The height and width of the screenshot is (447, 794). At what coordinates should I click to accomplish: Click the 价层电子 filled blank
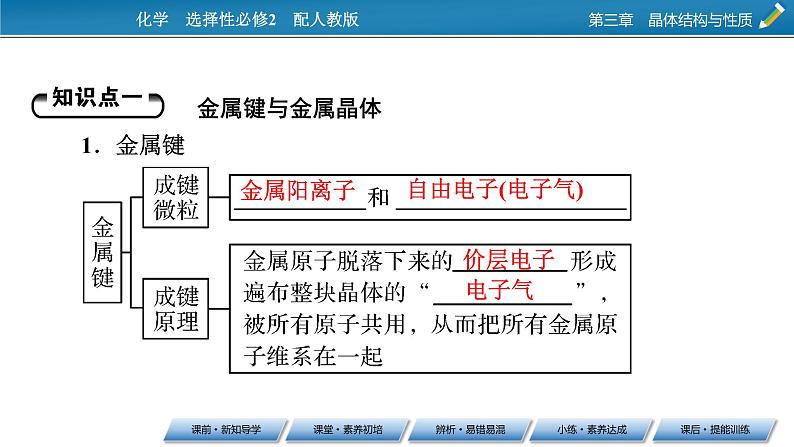pyautogui.click(x=508, y=261)
